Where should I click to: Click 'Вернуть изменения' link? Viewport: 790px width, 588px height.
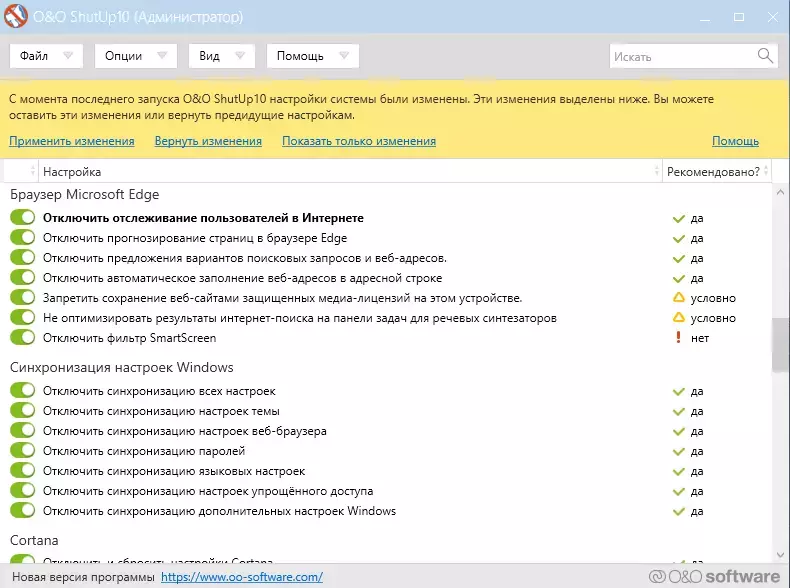pyautogui.click(x=208, y=141)
